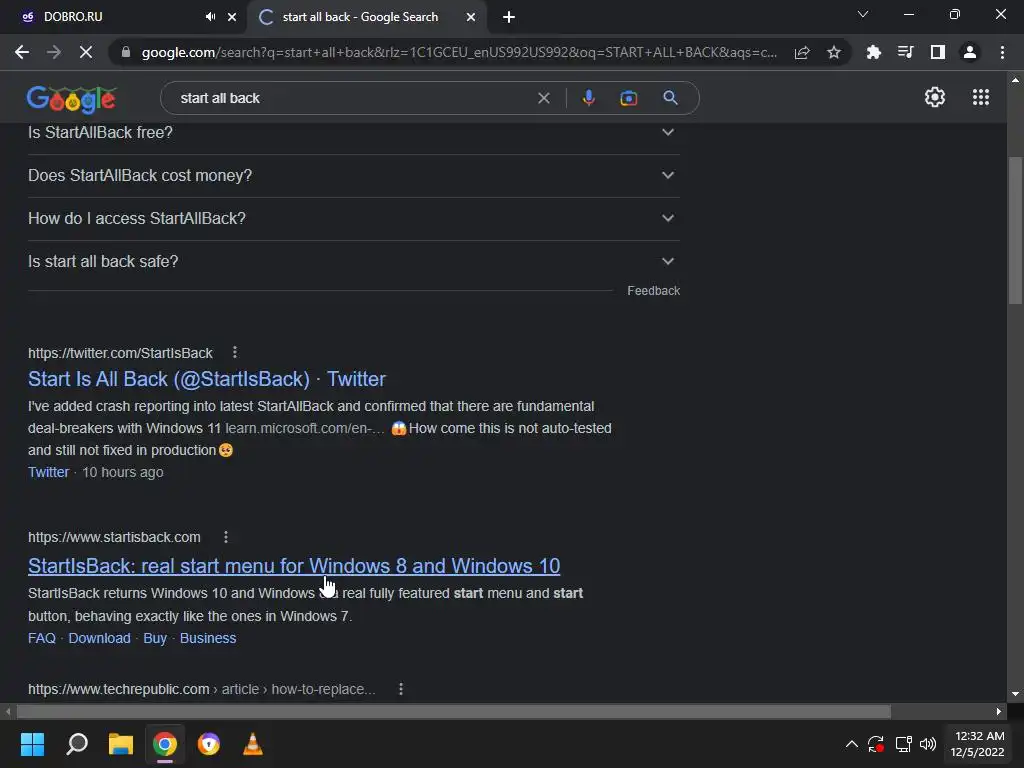The height and width of the screenshot is (768, 1024).
Task: Click horizontal scrollbar right arrow
Action: [999, 711]
